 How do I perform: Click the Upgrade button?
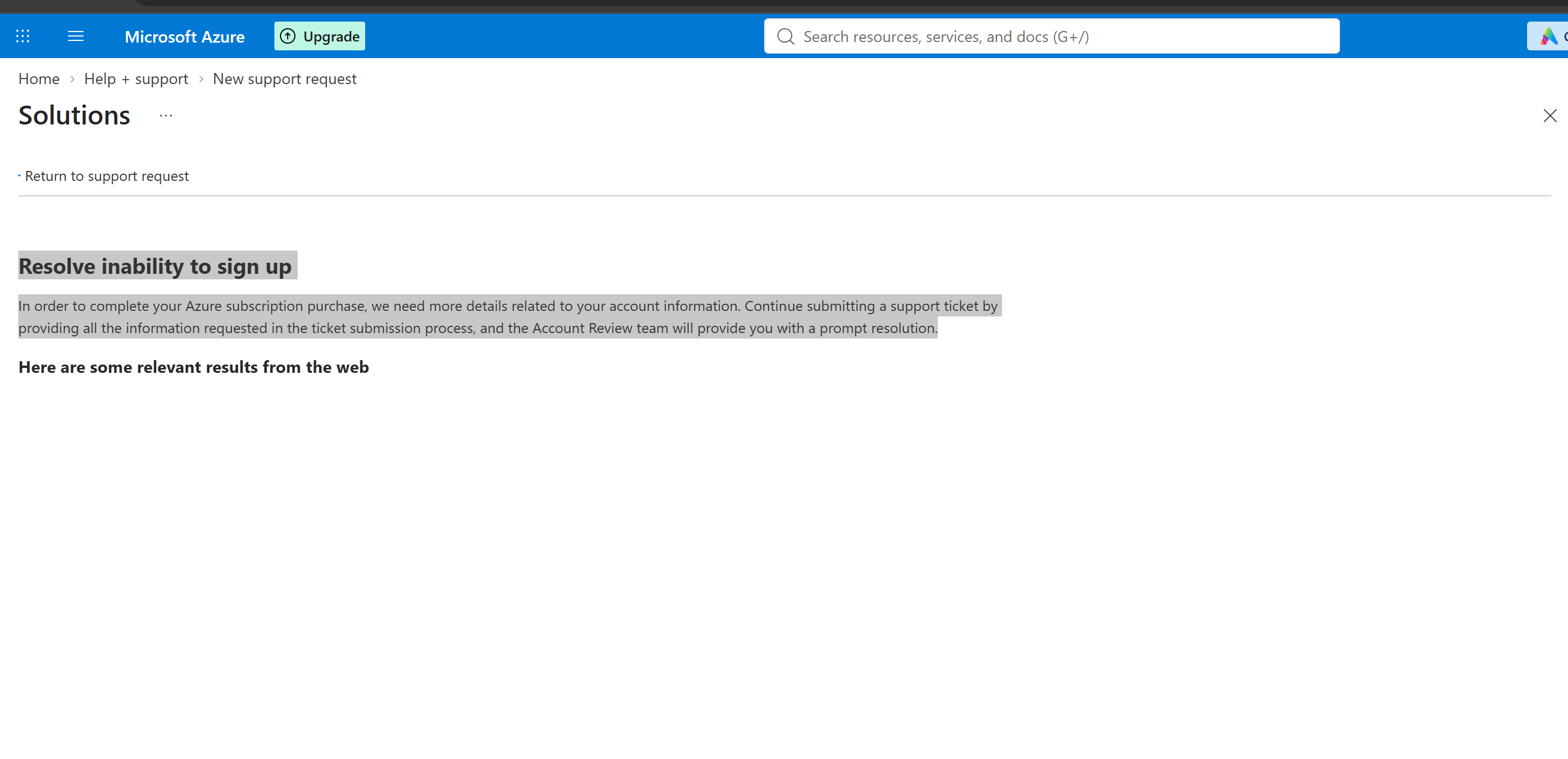[x=320, y=37]
